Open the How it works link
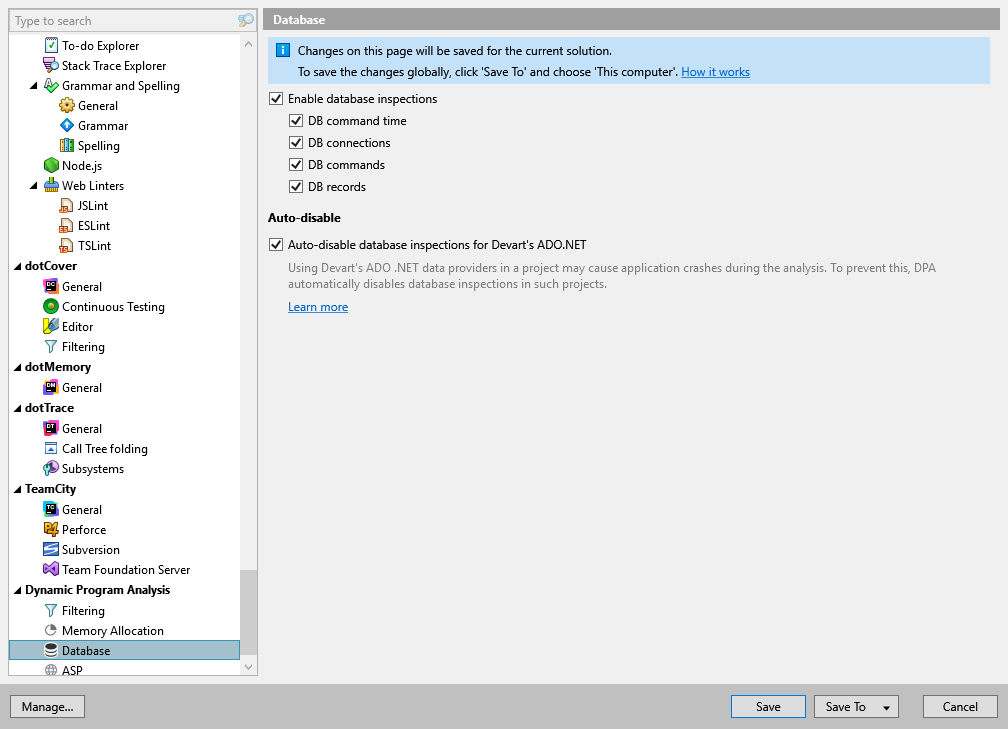Viewport: 1008px width, 729px height. 715,71
